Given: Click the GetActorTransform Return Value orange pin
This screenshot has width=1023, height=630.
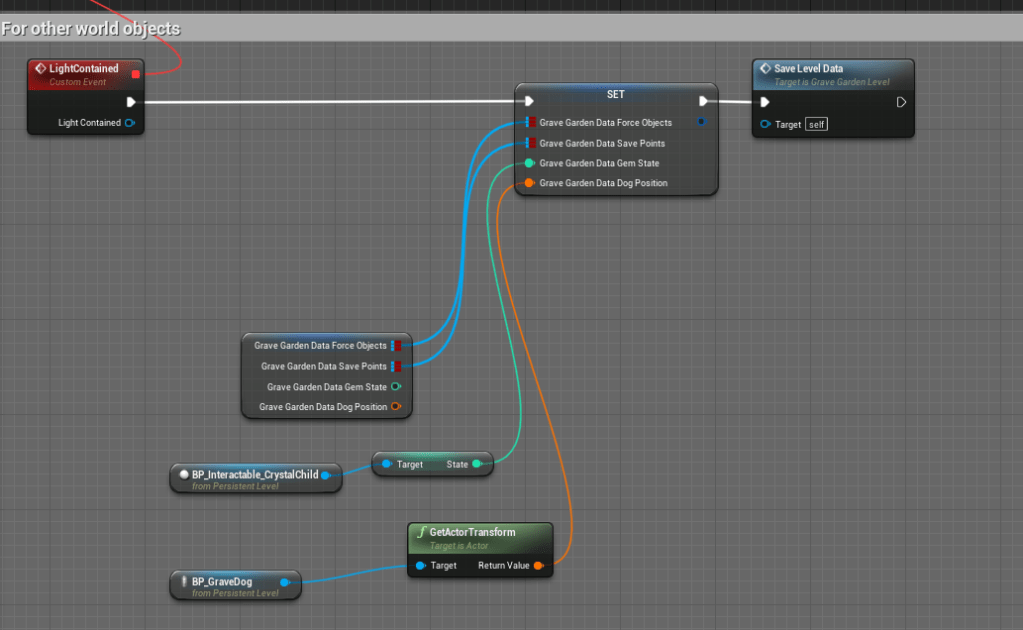Looking at the screenshot, I should 538,566.
